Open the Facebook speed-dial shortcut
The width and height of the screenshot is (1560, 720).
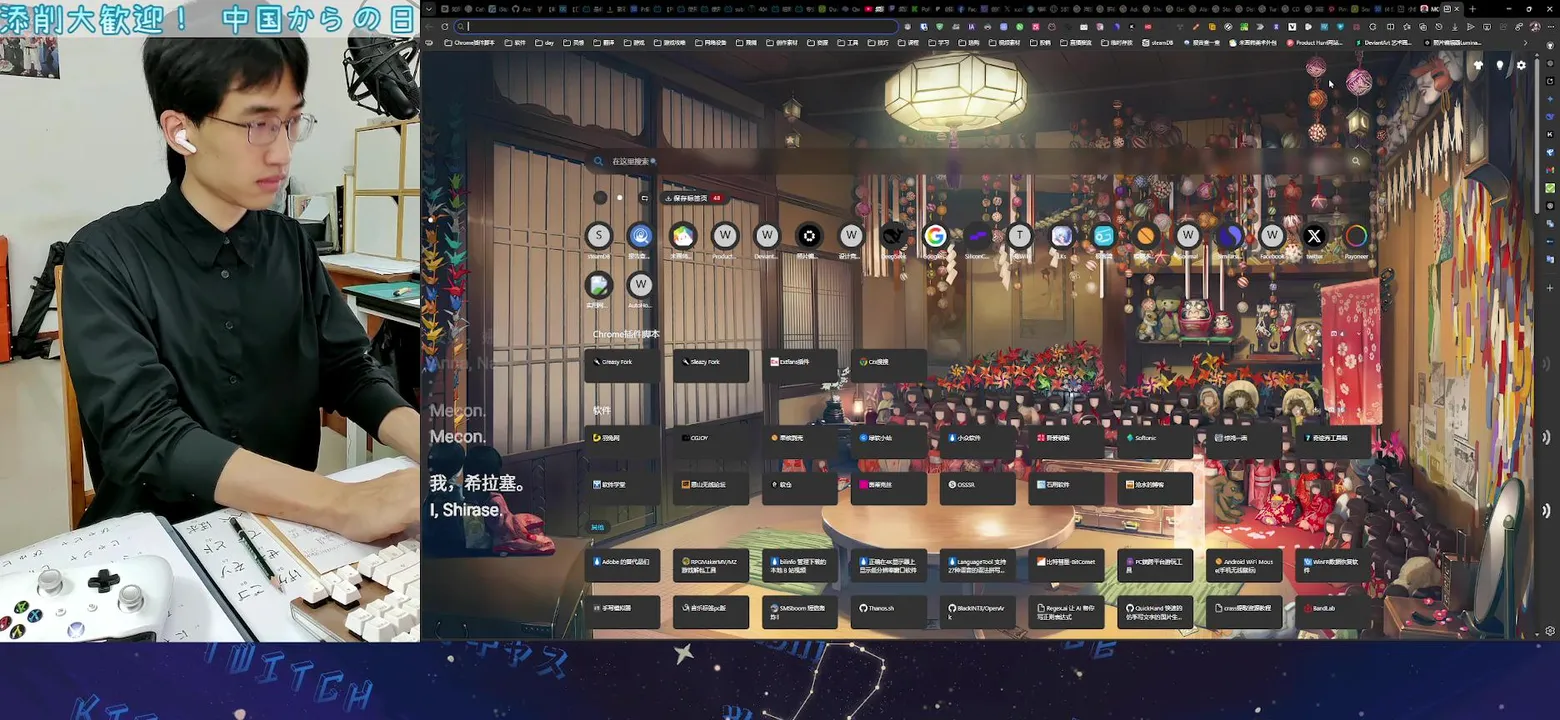tap(1272, 236)
